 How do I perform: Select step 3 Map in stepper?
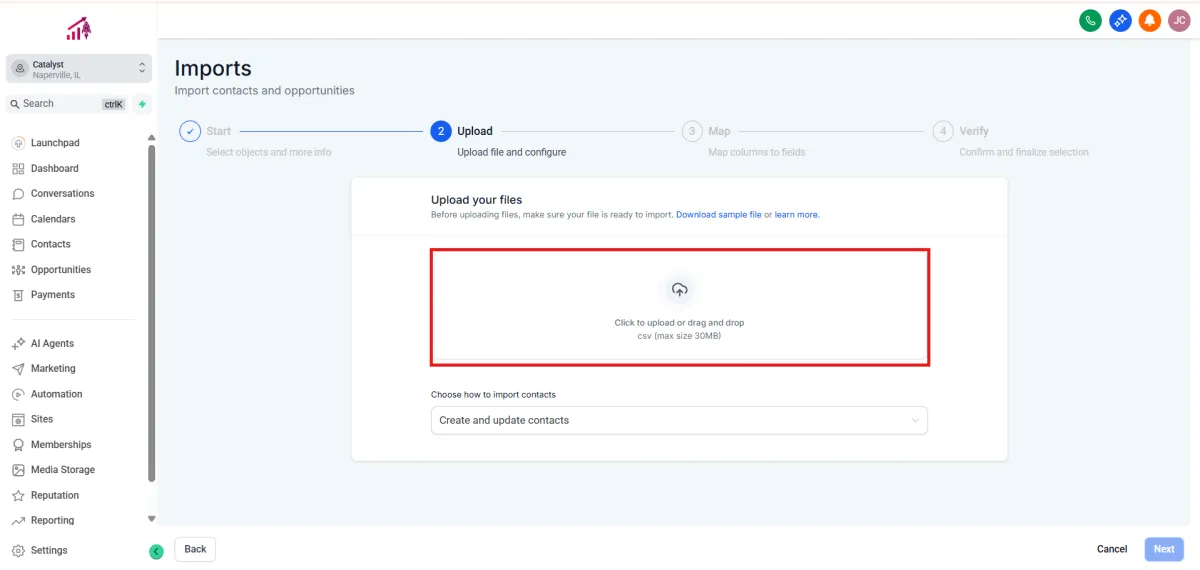[692, 131]
